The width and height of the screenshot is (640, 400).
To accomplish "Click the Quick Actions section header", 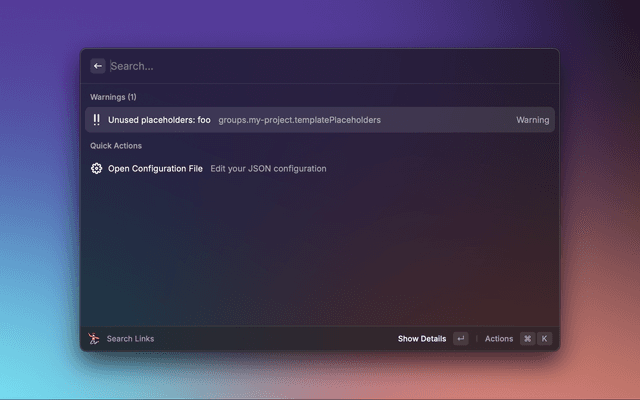I will click(116, 146).
